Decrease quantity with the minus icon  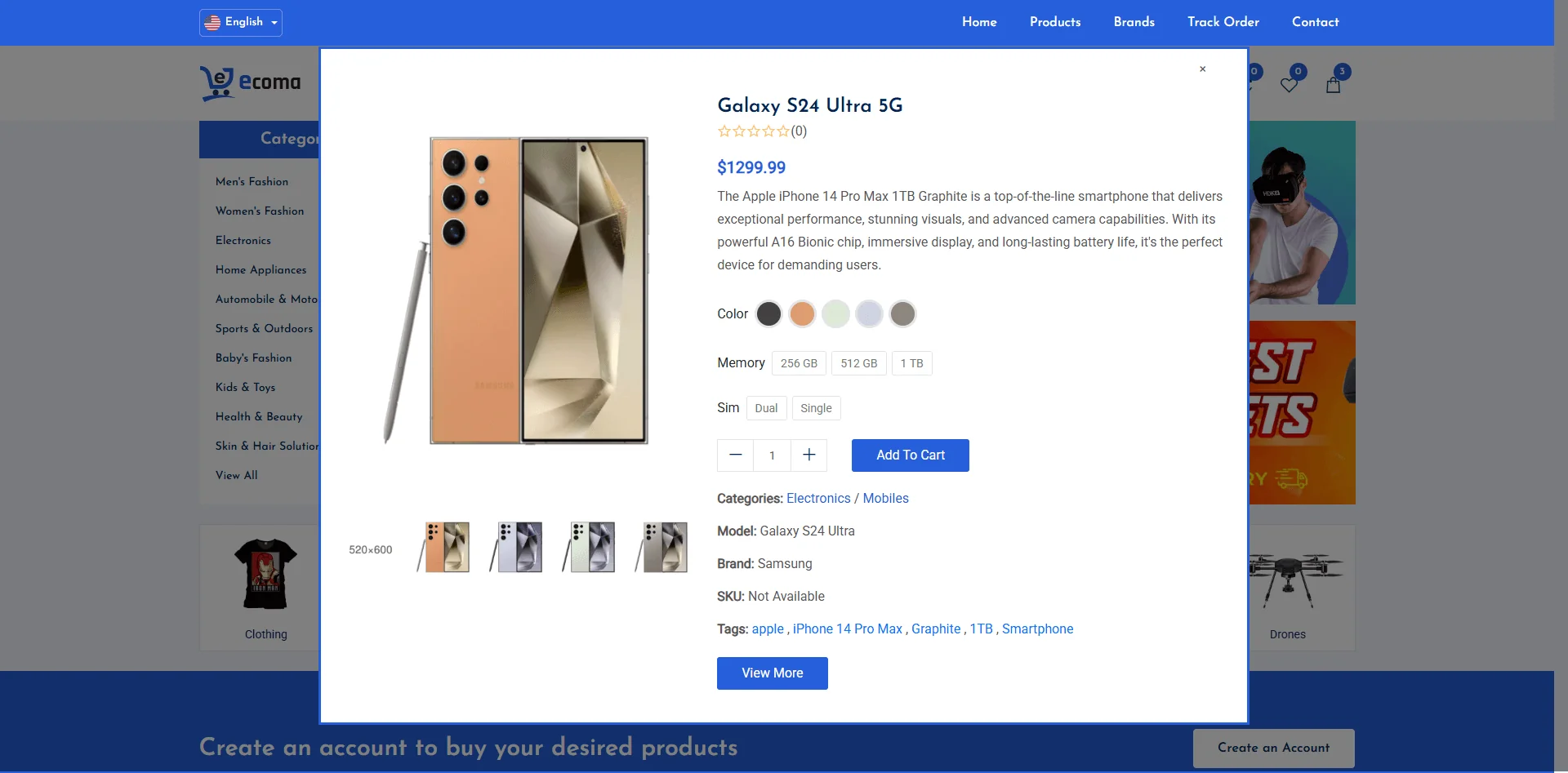[x=735, y=455]
